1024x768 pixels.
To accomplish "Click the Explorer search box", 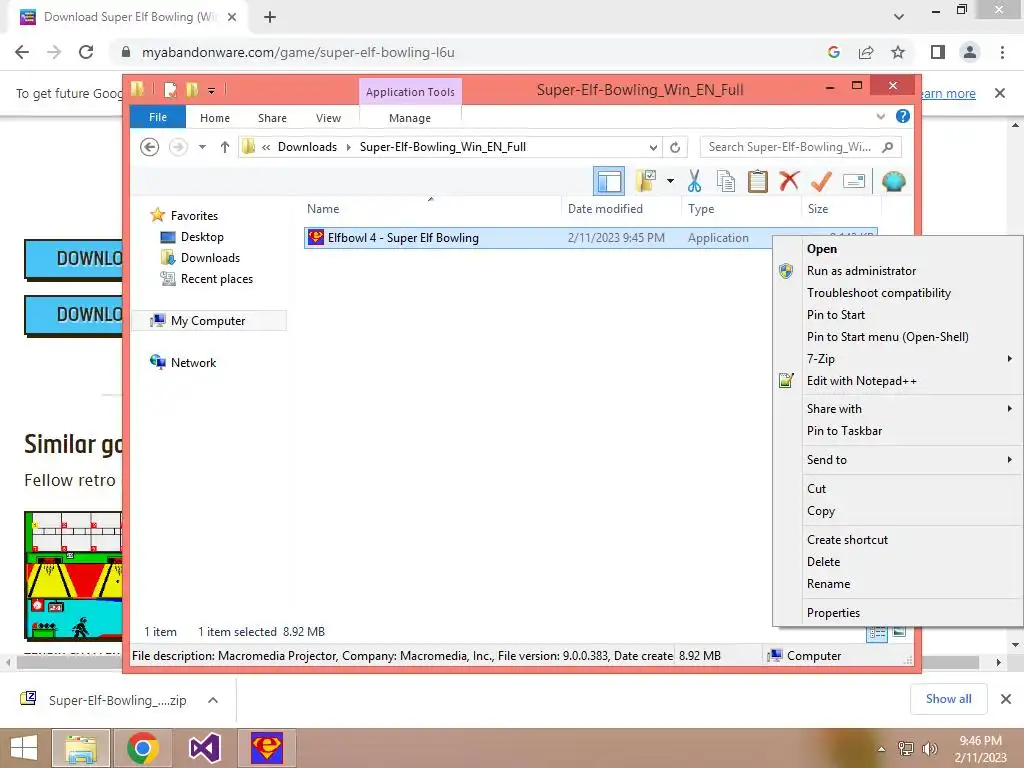I will coord(801,147).
